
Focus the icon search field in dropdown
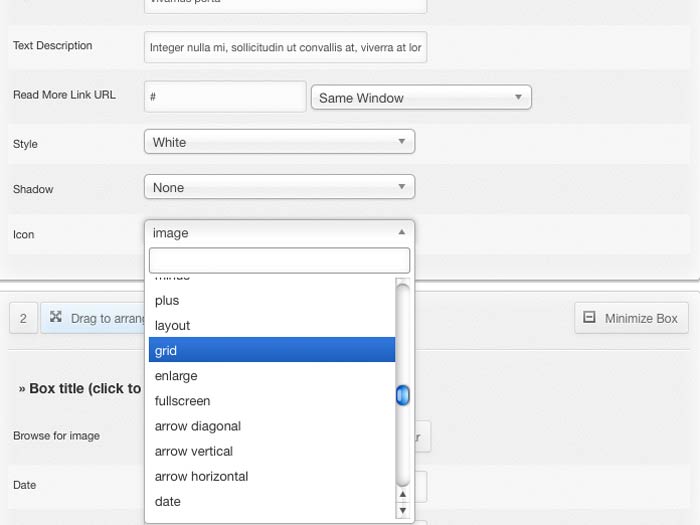pos(279,261)
